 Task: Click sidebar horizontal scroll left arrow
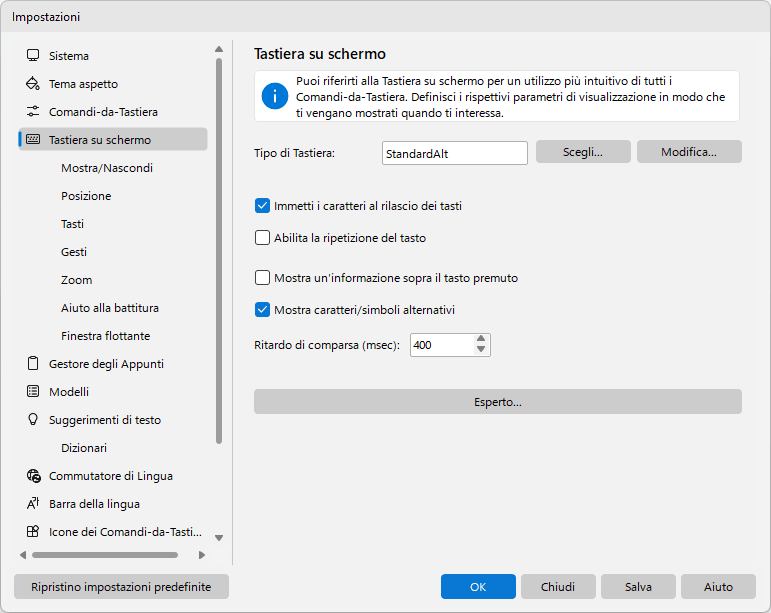23,555
